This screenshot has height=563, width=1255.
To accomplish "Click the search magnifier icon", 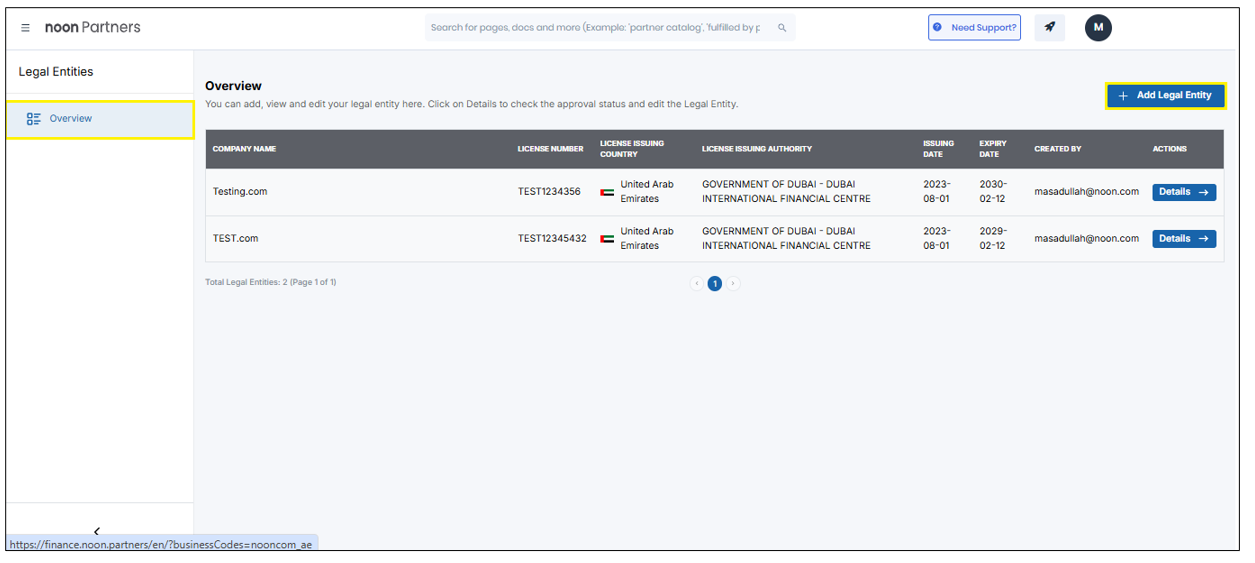I will 782,28.
